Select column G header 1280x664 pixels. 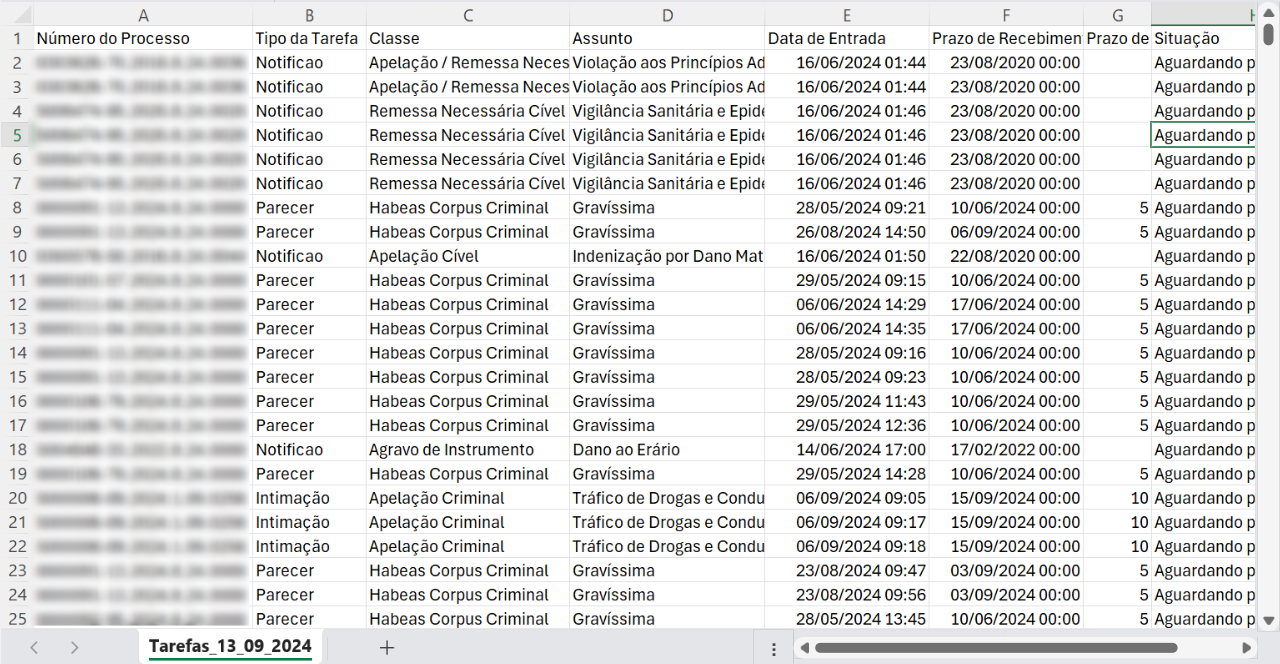pos(1117,14)
